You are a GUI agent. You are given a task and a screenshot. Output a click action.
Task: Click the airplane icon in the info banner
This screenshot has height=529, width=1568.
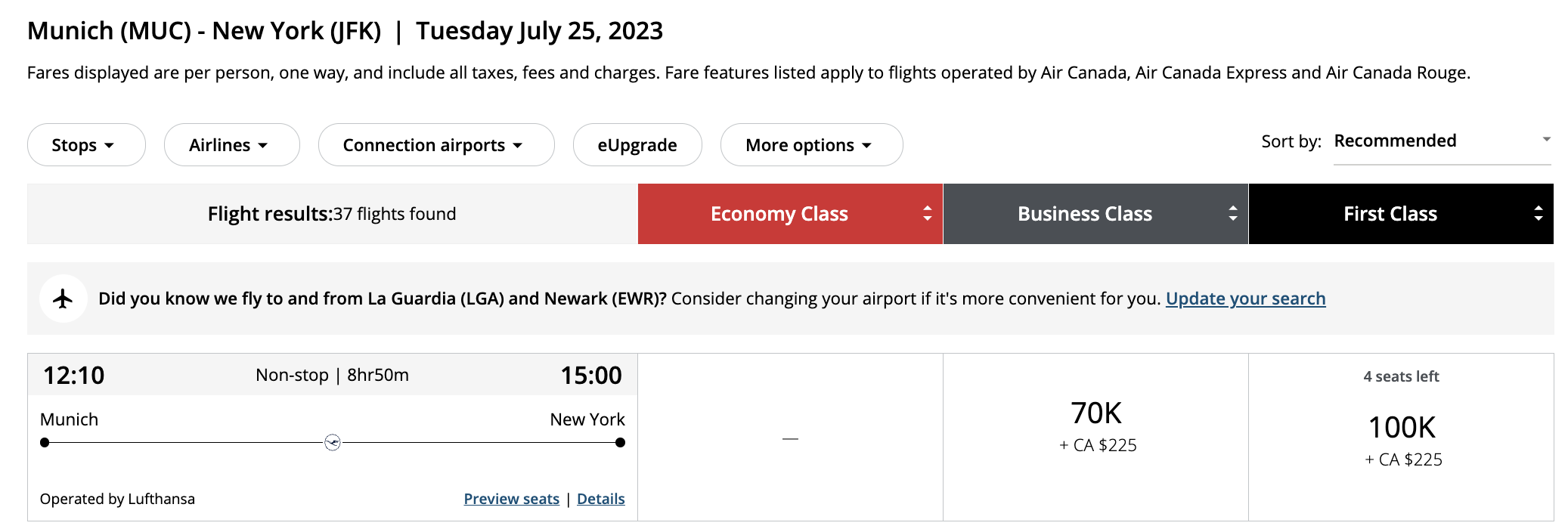64,299
